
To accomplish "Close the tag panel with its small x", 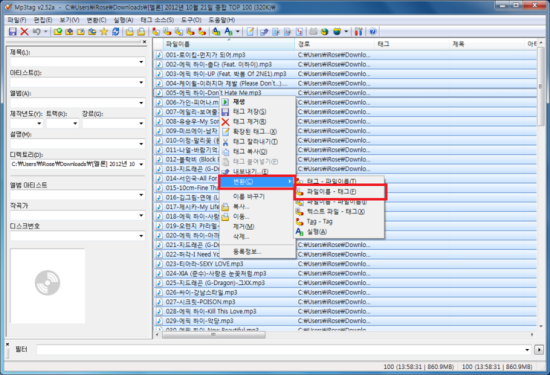I will point(145,42).
